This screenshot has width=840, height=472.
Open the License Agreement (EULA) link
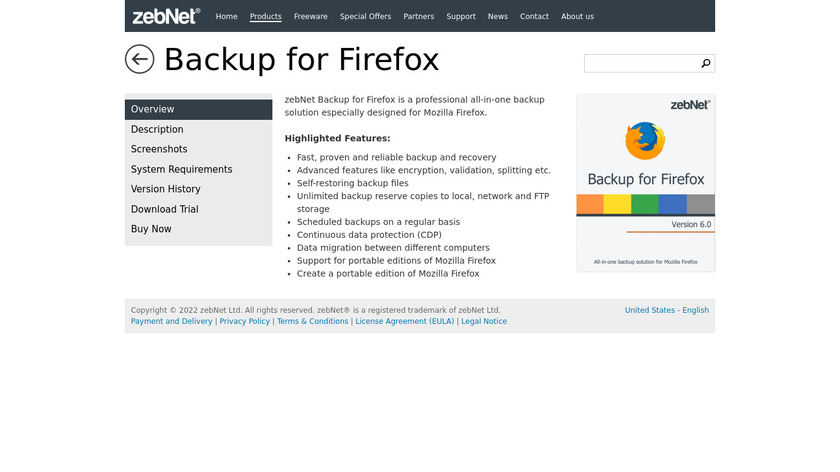pyautogui.click(x=404, y=321)
